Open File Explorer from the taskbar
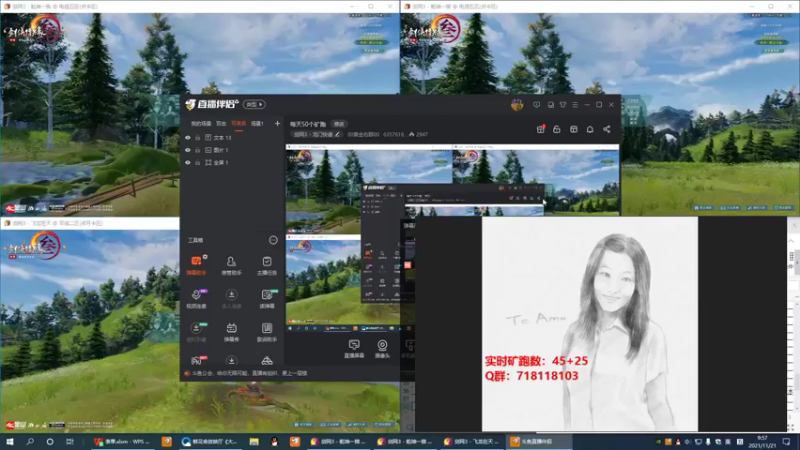Screen dimensions: 800x450 coord(254,442)
